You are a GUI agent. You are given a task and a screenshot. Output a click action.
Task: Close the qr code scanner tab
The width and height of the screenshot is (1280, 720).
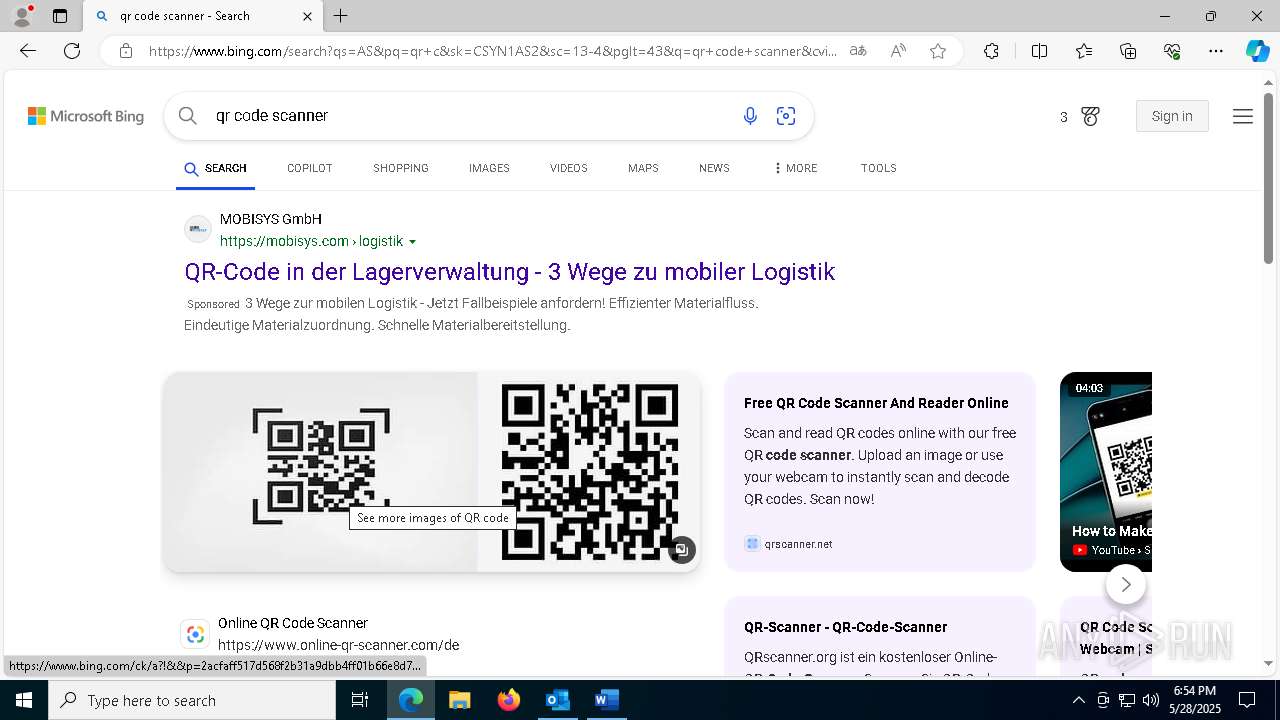[x=307, y=16]
